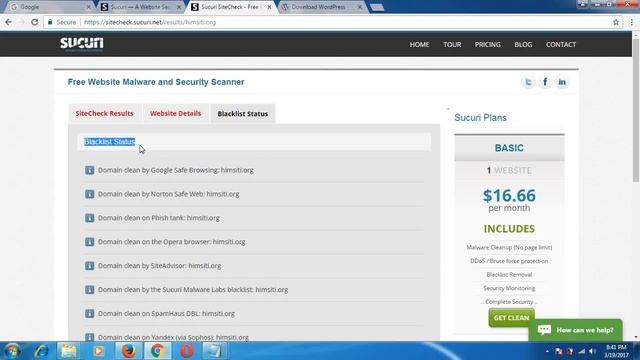Click the $16.66 price text
This screenshot has height=360, width=640.
(509, 196)
